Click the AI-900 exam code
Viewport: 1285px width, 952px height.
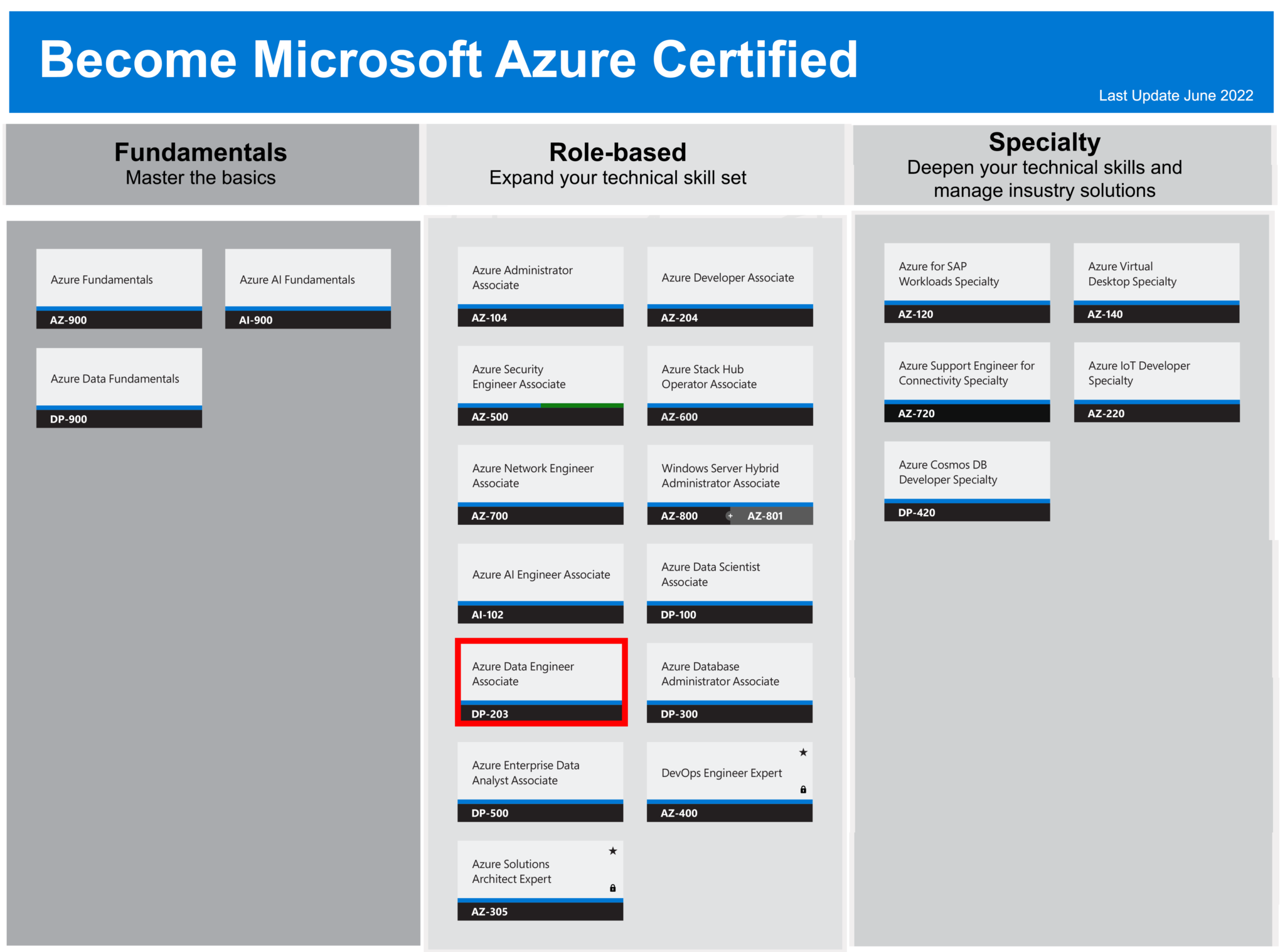(x=255, y=320)
